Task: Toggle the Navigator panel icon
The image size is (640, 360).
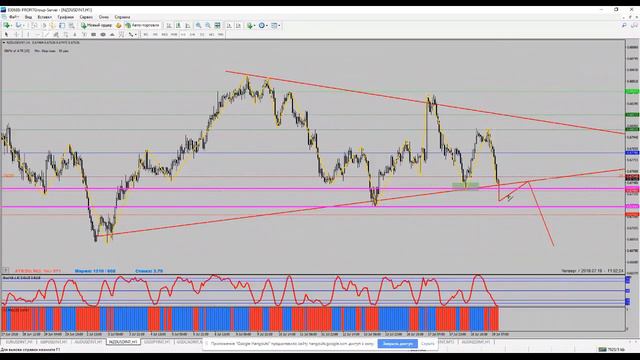Action: (x=53, y=25)
